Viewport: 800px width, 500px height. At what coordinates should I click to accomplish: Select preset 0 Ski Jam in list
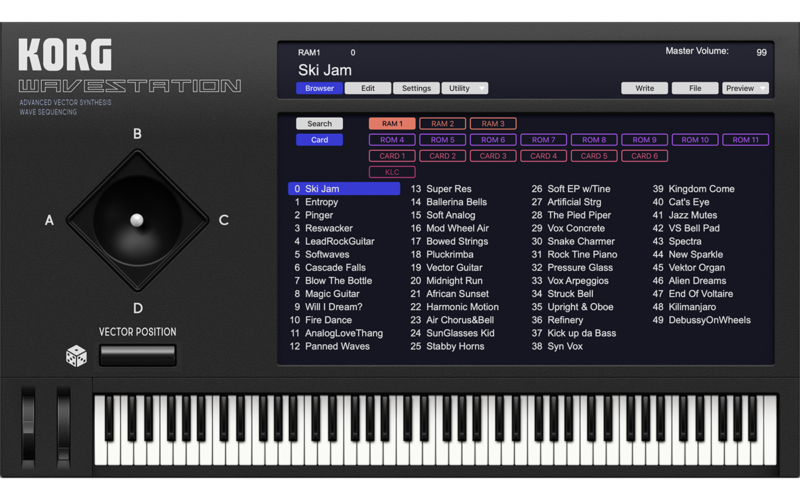click(344, 189)
